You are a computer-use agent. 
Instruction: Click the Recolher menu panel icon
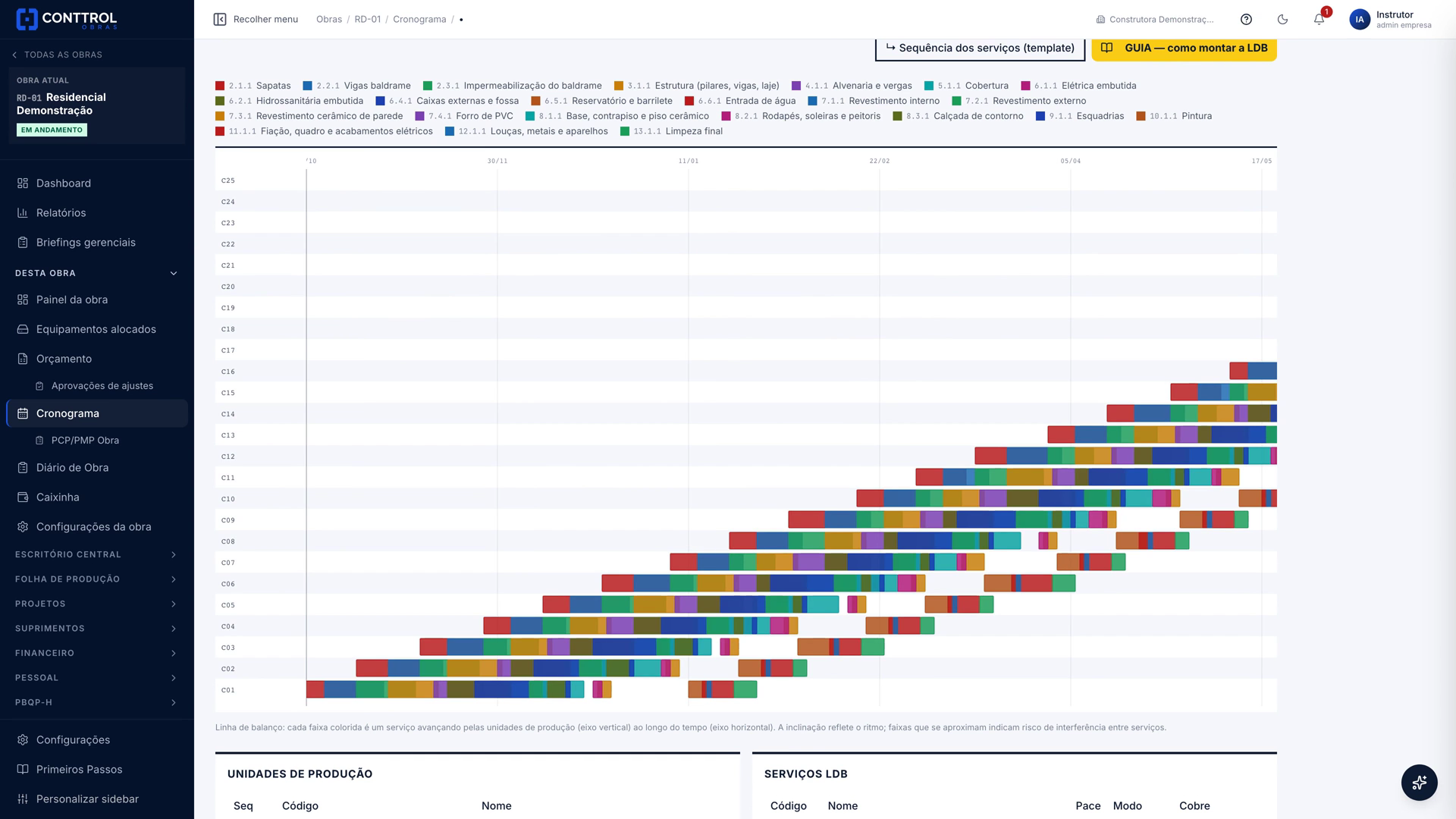click(220, 19)
